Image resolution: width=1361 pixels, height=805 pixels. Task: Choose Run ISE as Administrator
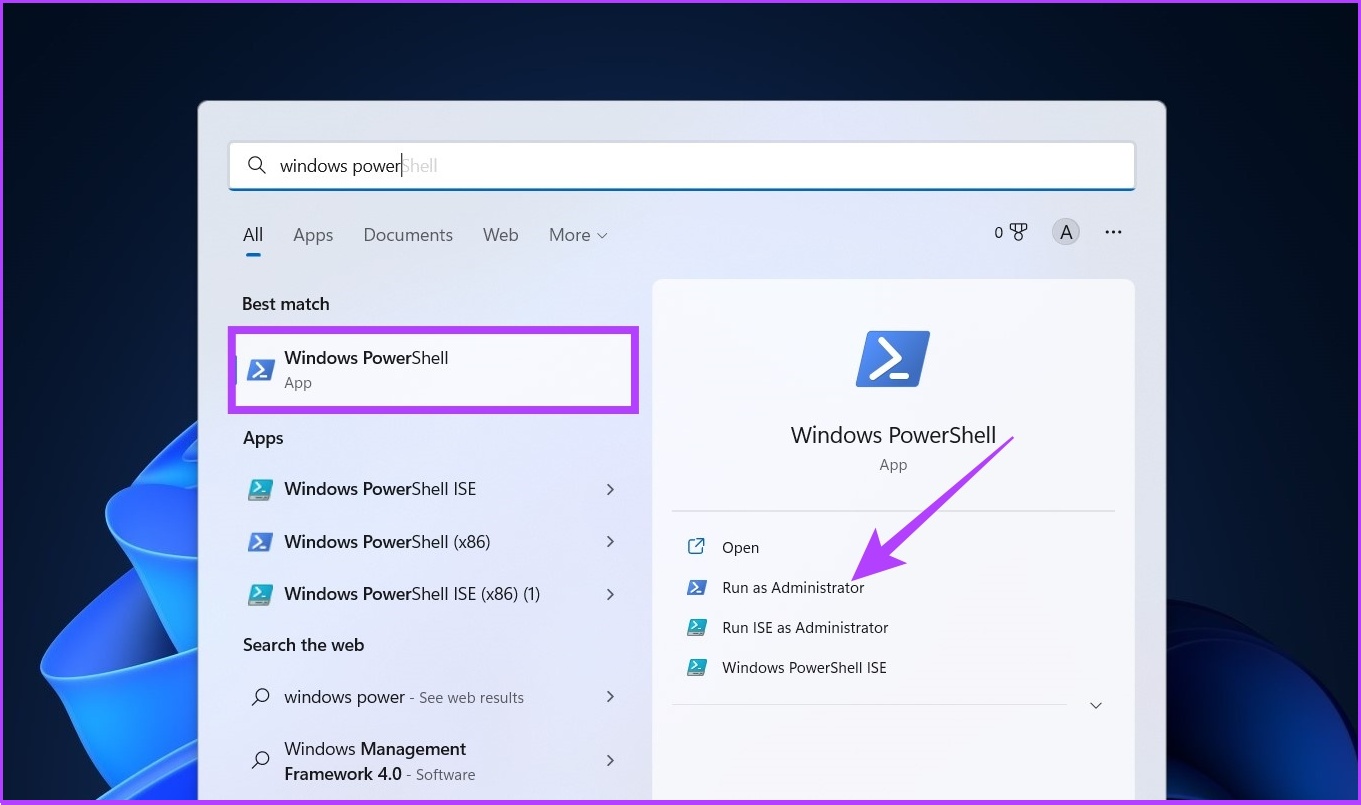pyautogui.click(x=805, y=628)
